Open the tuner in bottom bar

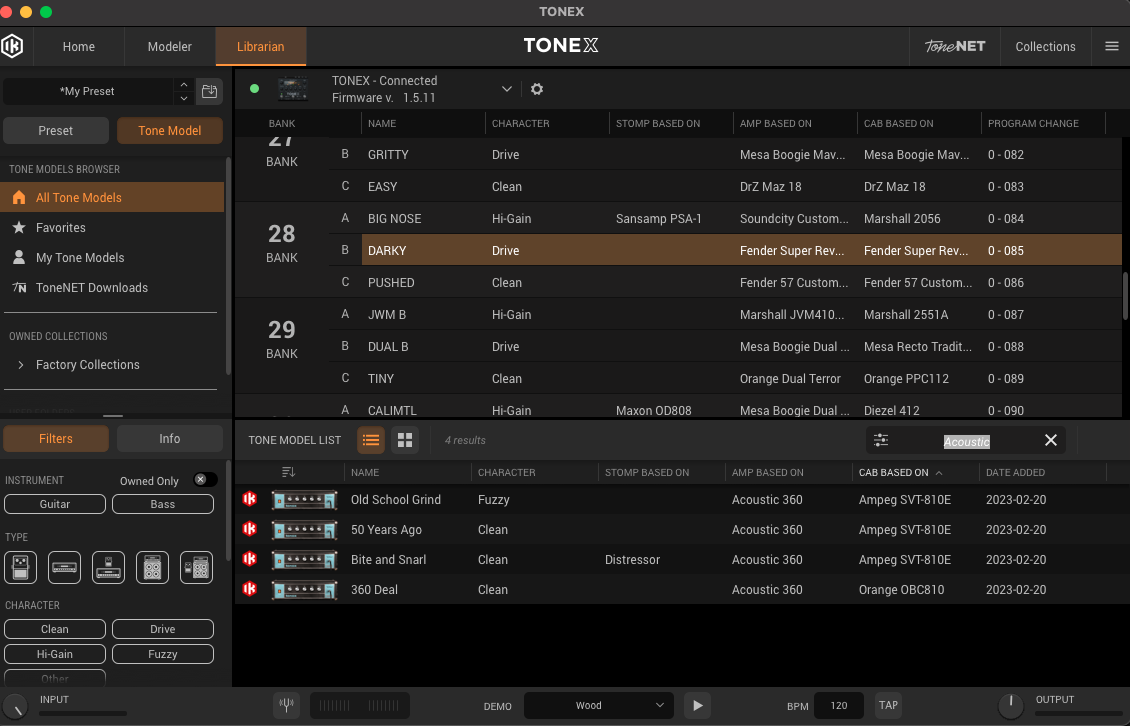[x=287, y=705]
